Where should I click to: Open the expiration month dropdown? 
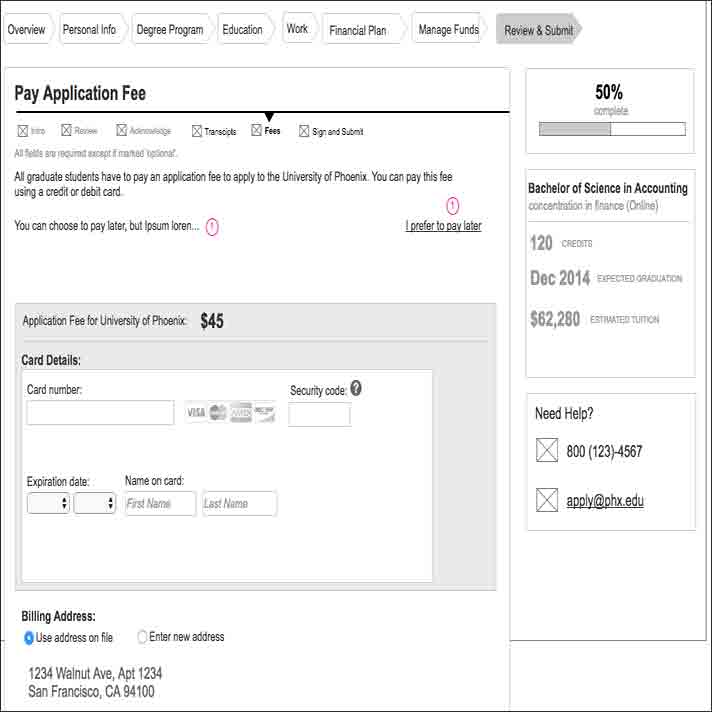point(49,503)
